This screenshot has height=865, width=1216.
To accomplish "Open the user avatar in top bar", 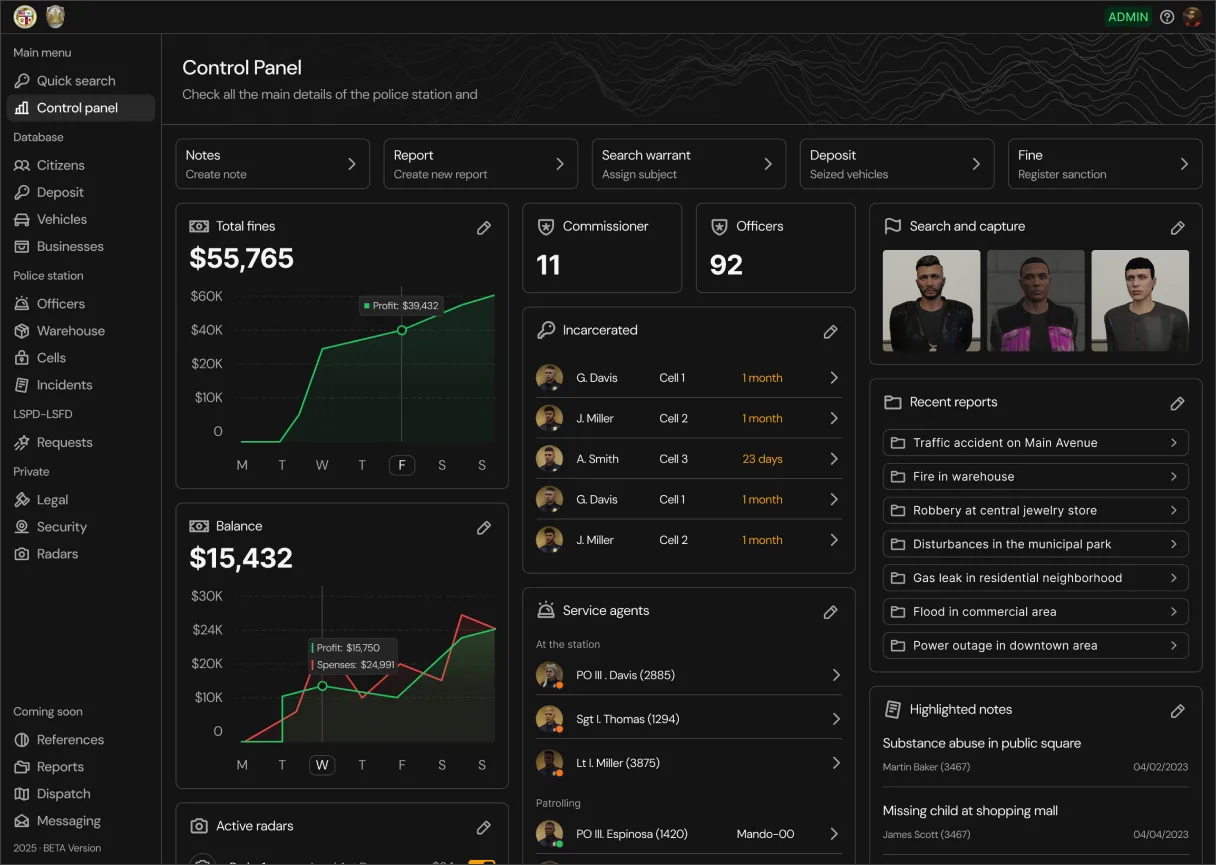I will [x=1192, y=17].
